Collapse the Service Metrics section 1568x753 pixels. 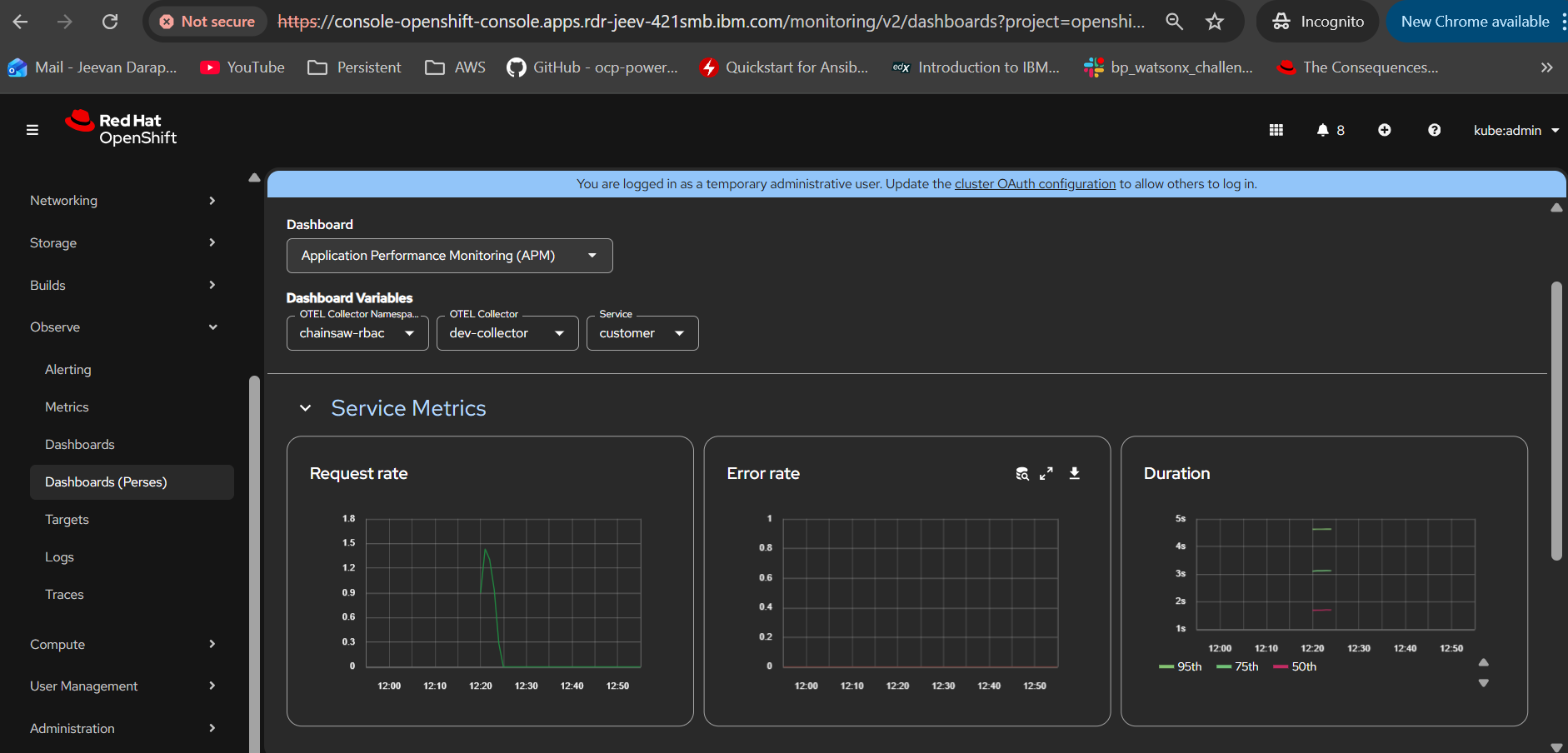pyautogui.click(x=306, y=408)
